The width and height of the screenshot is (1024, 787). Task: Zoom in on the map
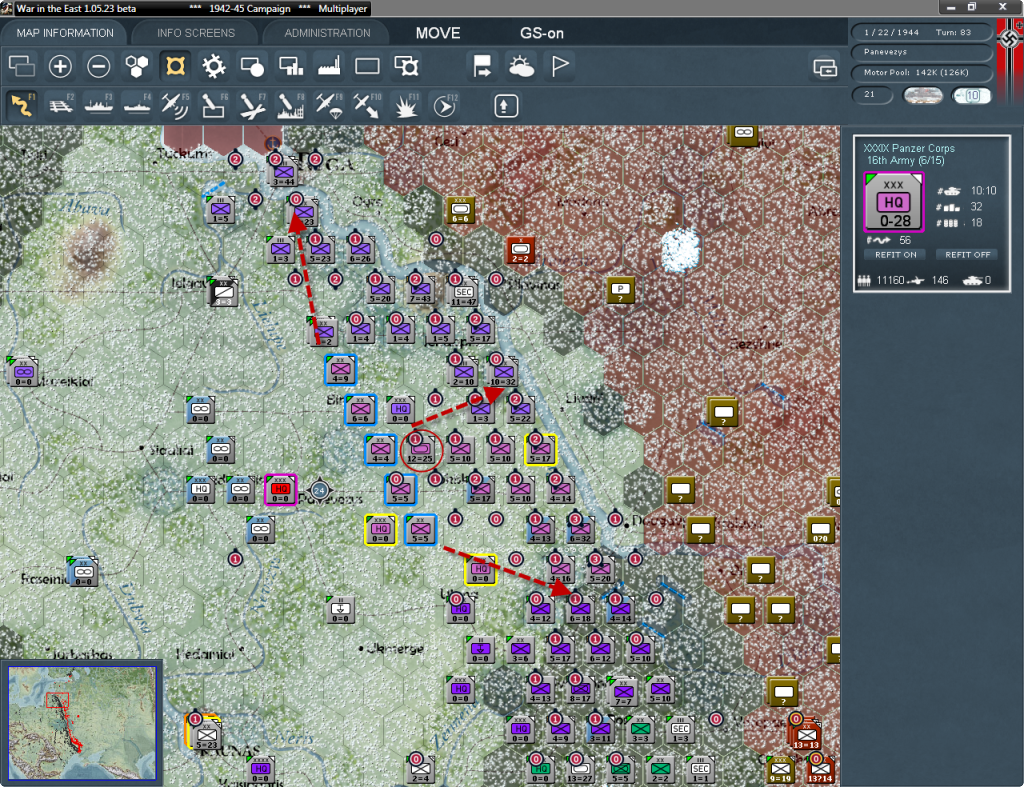point(60,66)
